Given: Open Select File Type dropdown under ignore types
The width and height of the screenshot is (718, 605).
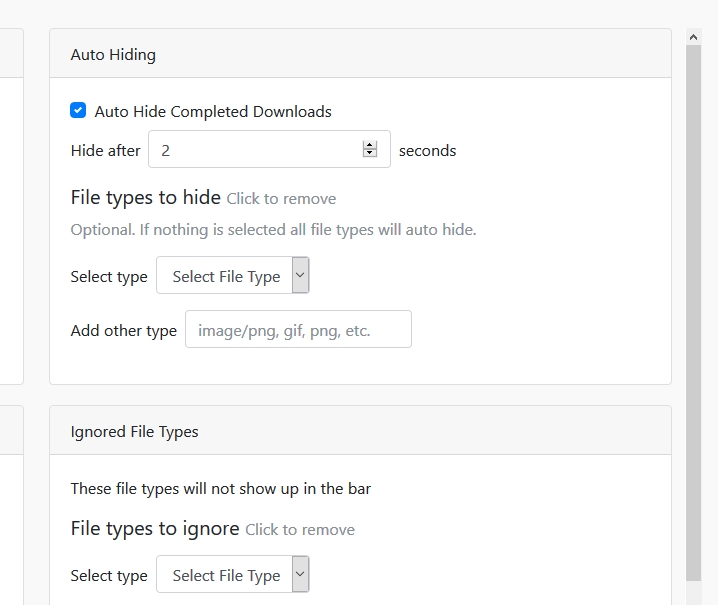Looking at the screenshot, I should pyautogui.click(x=225, y=575).
